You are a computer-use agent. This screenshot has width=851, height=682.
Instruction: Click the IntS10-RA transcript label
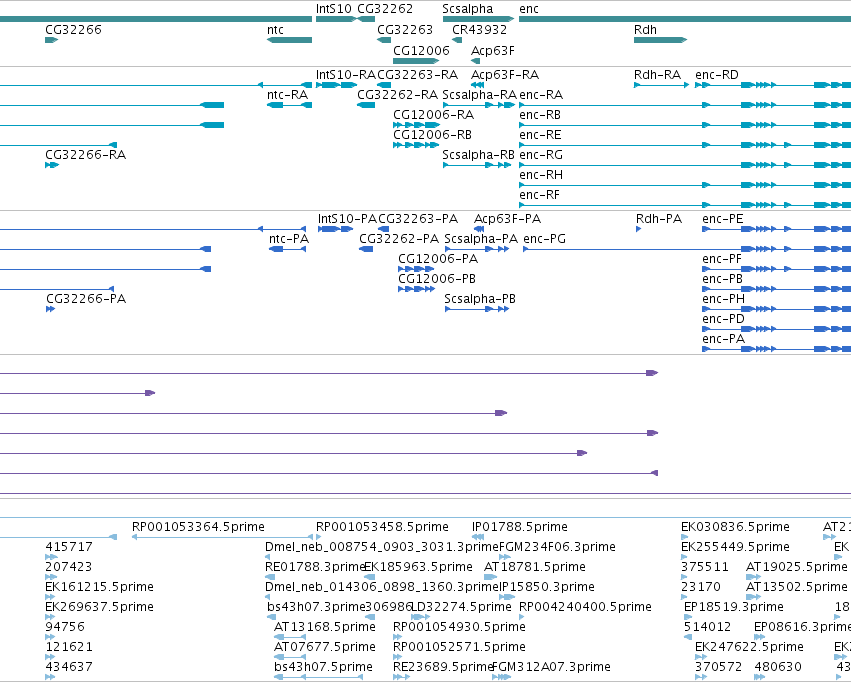pyautogui.click(x=346, y=75)
